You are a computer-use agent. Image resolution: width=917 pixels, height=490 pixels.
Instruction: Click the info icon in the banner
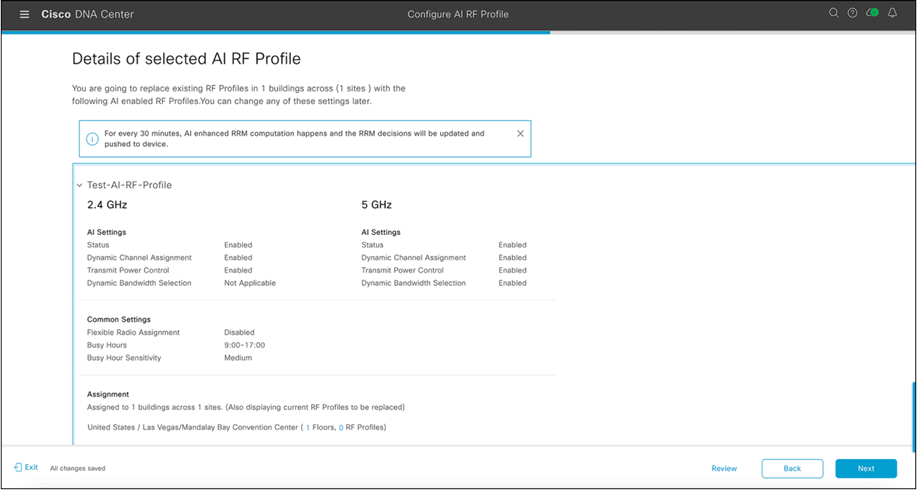[x=92, y=139]
